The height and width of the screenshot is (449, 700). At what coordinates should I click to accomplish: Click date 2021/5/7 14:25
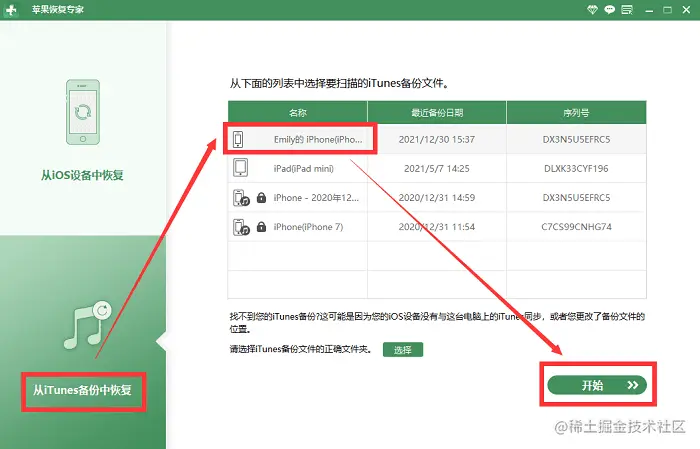click(437, 168)
